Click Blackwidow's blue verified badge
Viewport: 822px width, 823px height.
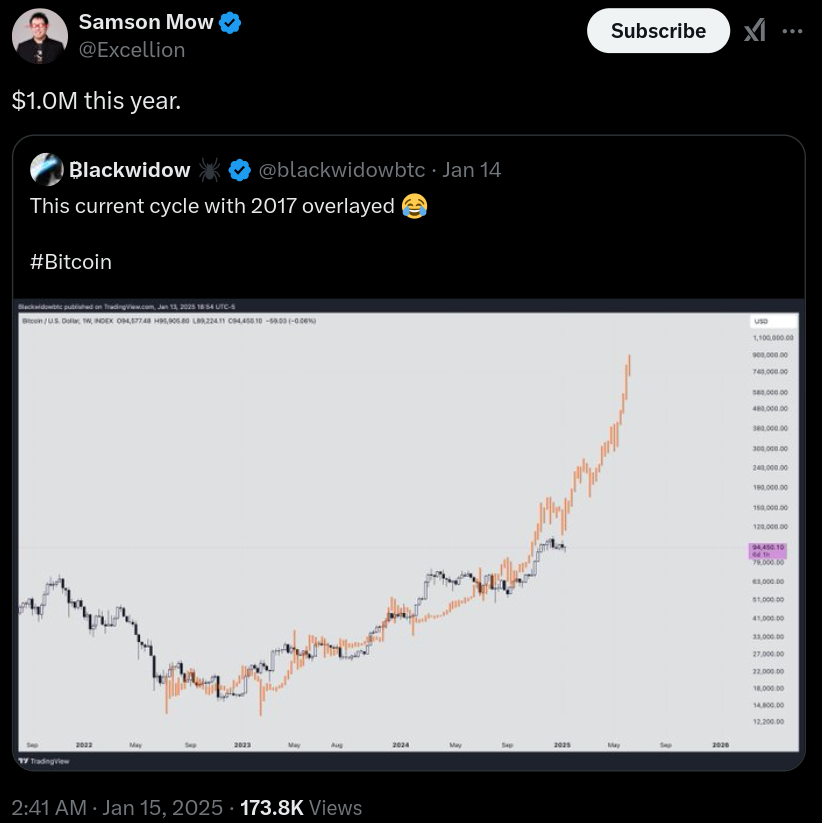[x=240, y=170]
